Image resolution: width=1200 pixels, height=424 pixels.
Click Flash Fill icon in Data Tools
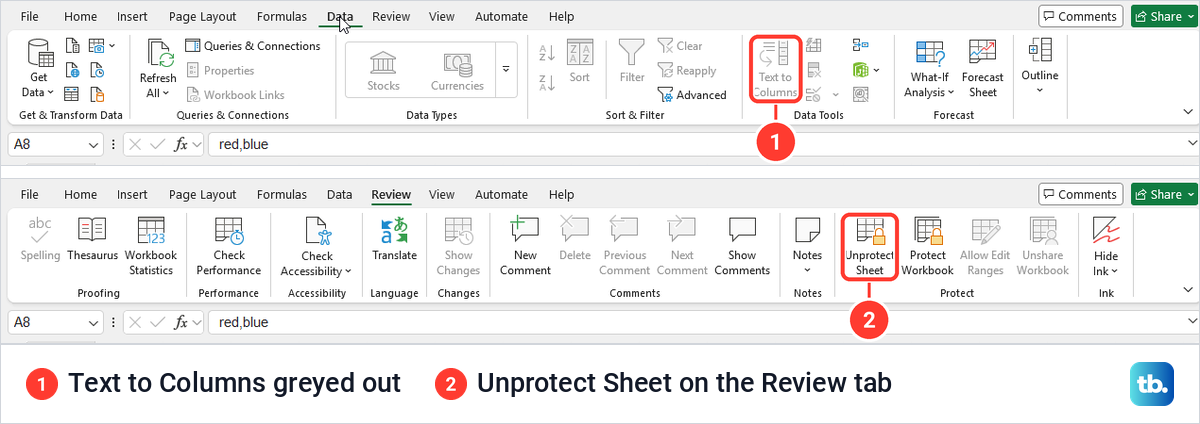[x=813, y=45]
